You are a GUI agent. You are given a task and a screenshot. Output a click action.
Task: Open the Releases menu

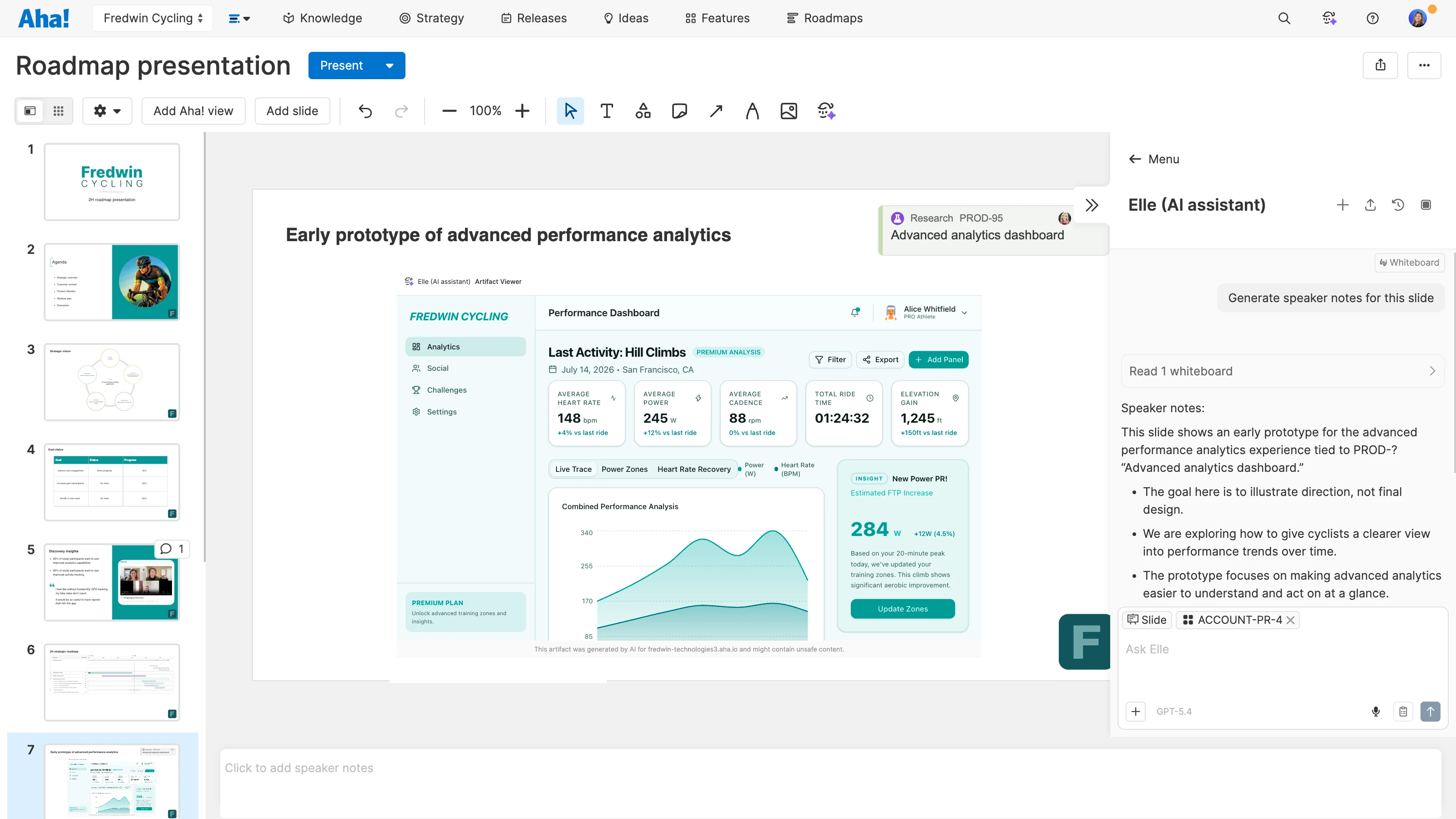point(534,18)
